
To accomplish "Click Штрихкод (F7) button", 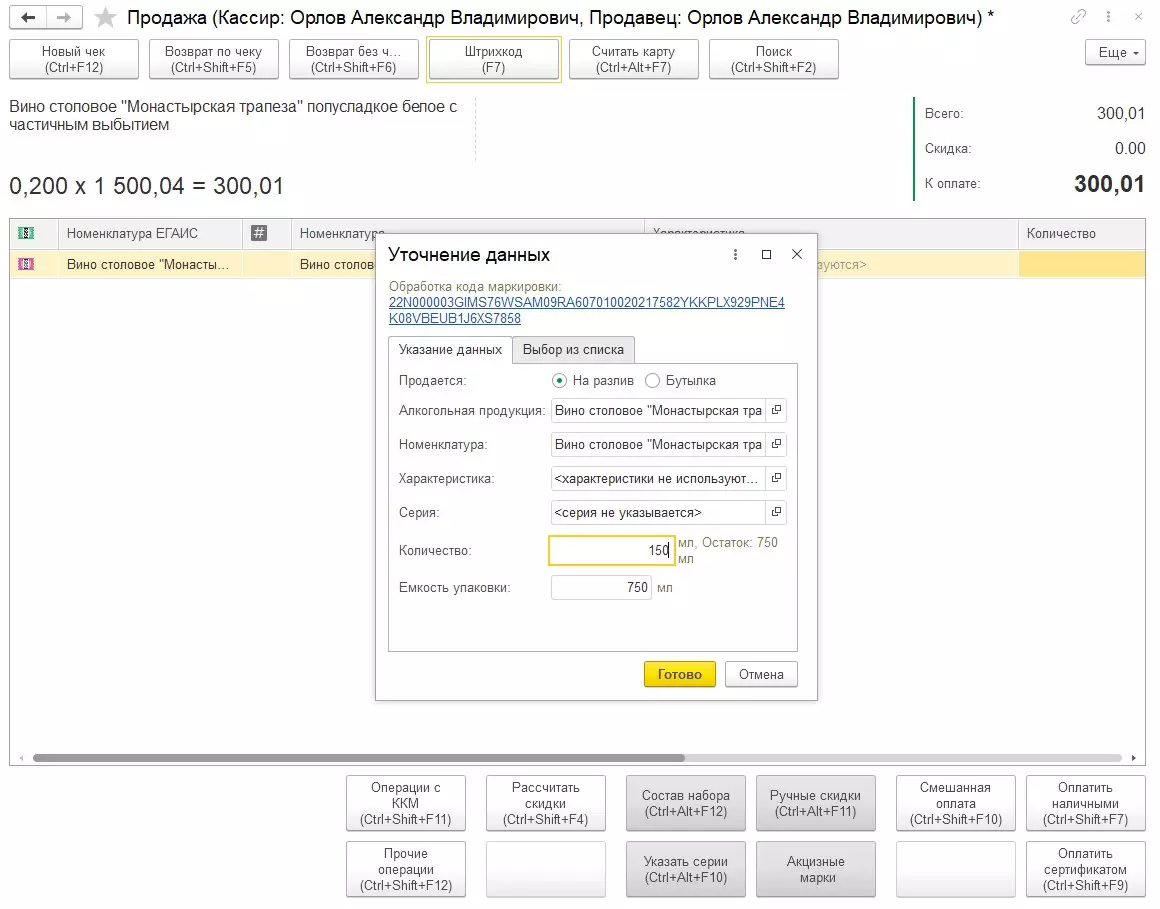I will [x=493, y=59].
